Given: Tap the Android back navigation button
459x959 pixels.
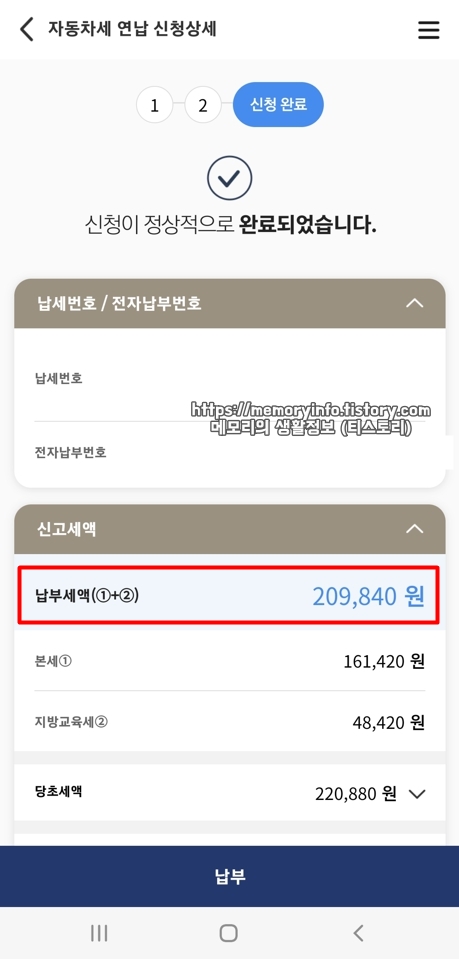Looking at the screenshot, I should pos(359,933).
